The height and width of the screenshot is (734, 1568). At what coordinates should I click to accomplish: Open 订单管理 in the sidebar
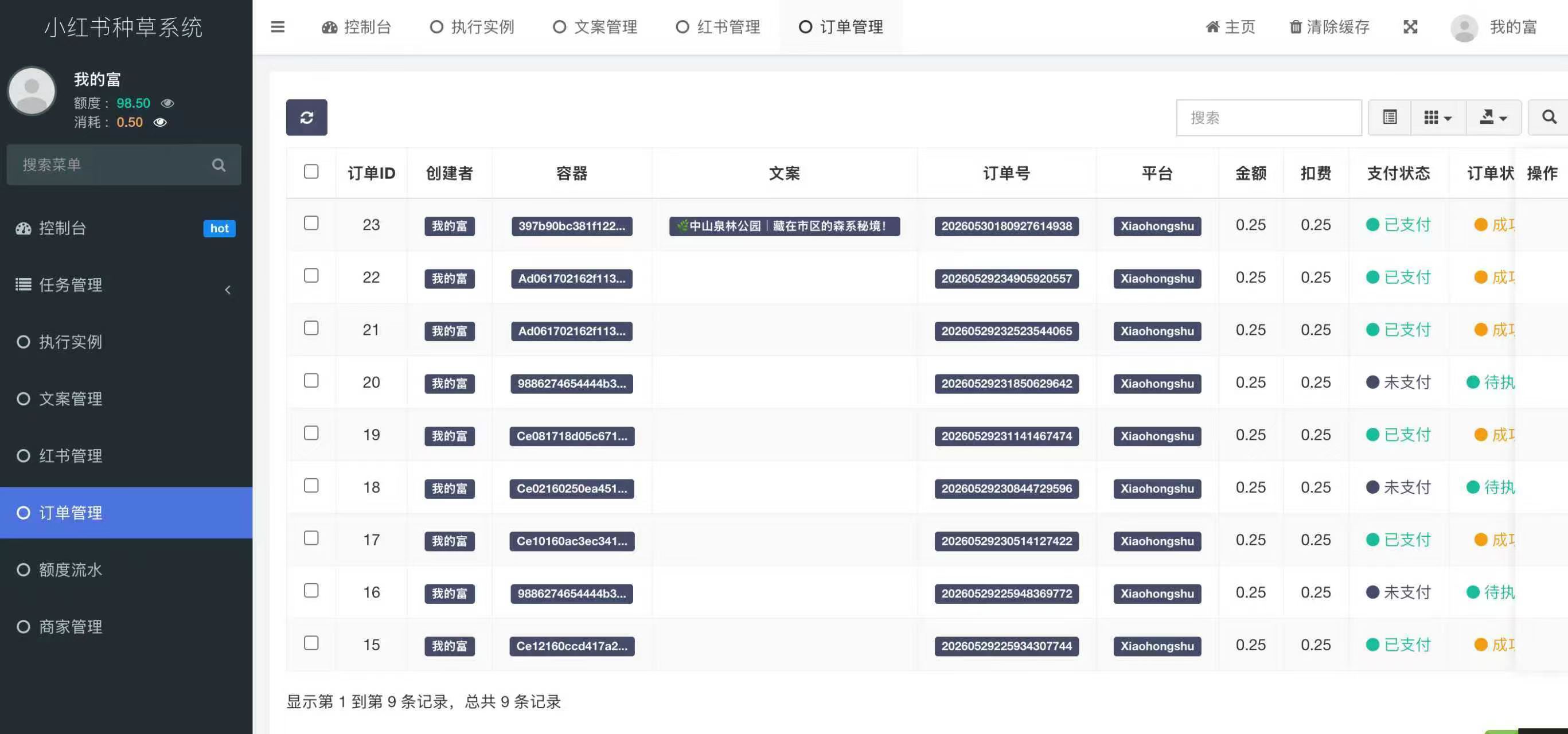[126, 513]
